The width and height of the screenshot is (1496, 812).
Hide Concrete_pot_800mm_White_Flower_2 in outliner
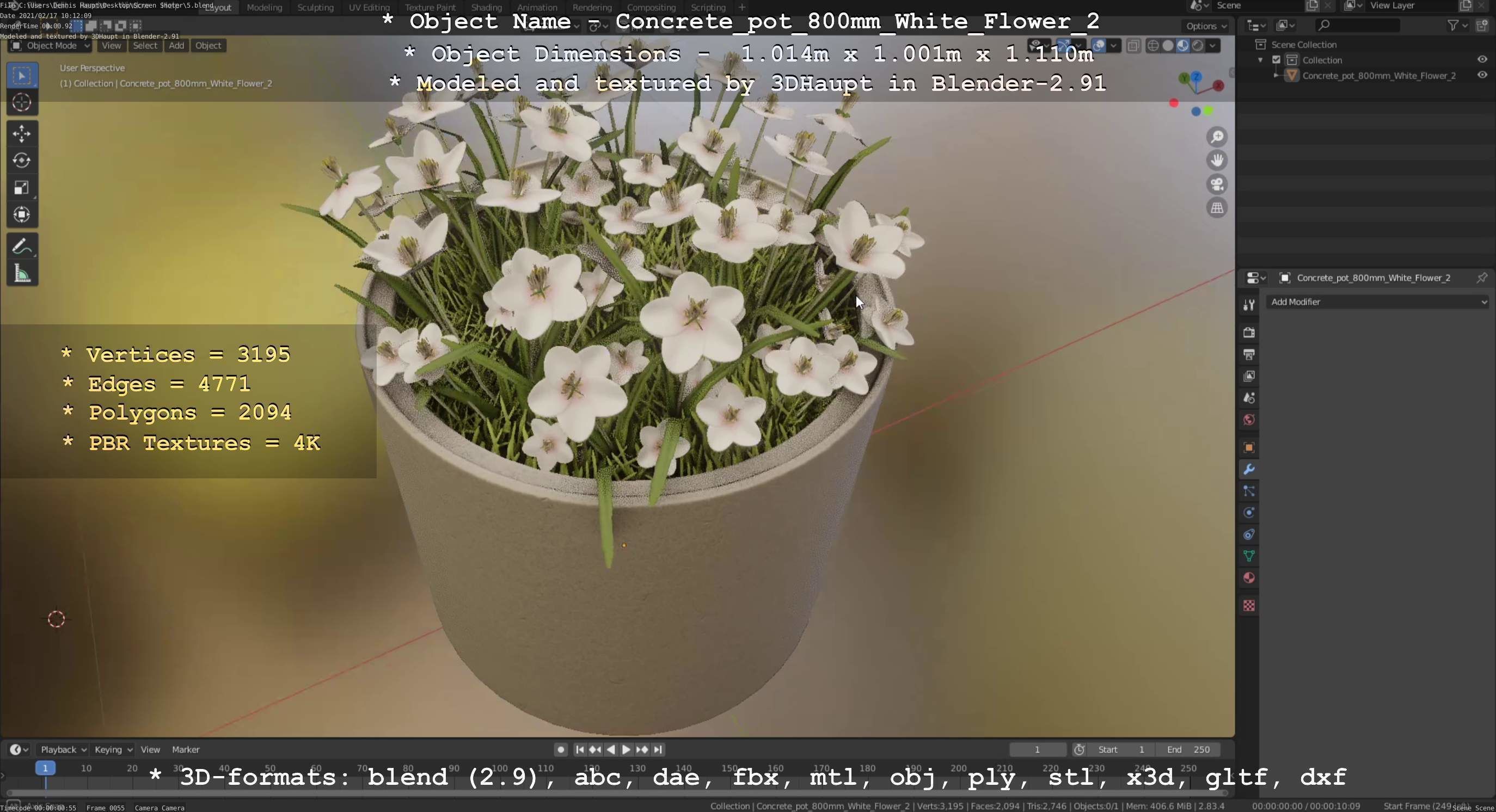tap(1482, 76)
